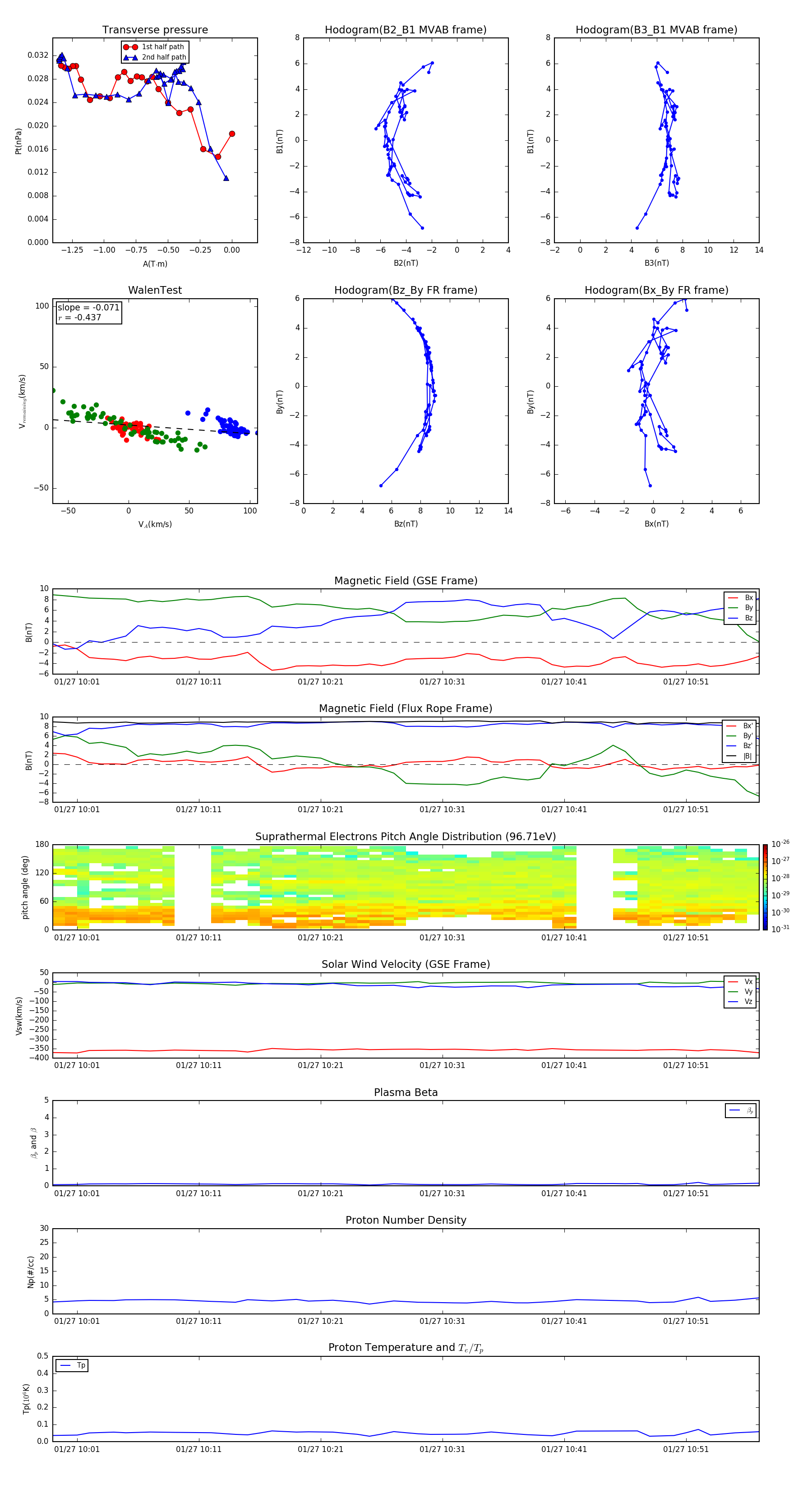Image resolution: width=812 pixels, height=1489 pixels.
Task: Click '01/27 10:11' under the Proton Number Density plot
Action: pos(199,1321)
